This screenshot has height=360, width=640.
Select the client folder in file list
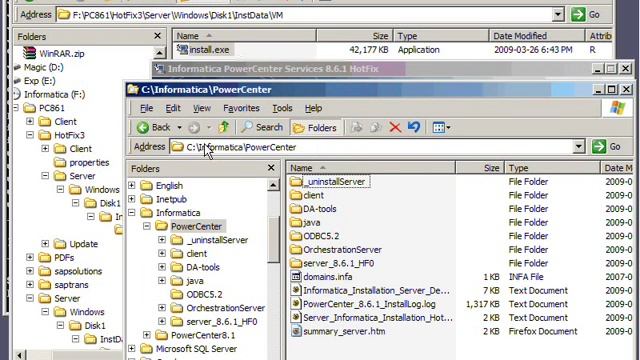(x=307, y=195)
